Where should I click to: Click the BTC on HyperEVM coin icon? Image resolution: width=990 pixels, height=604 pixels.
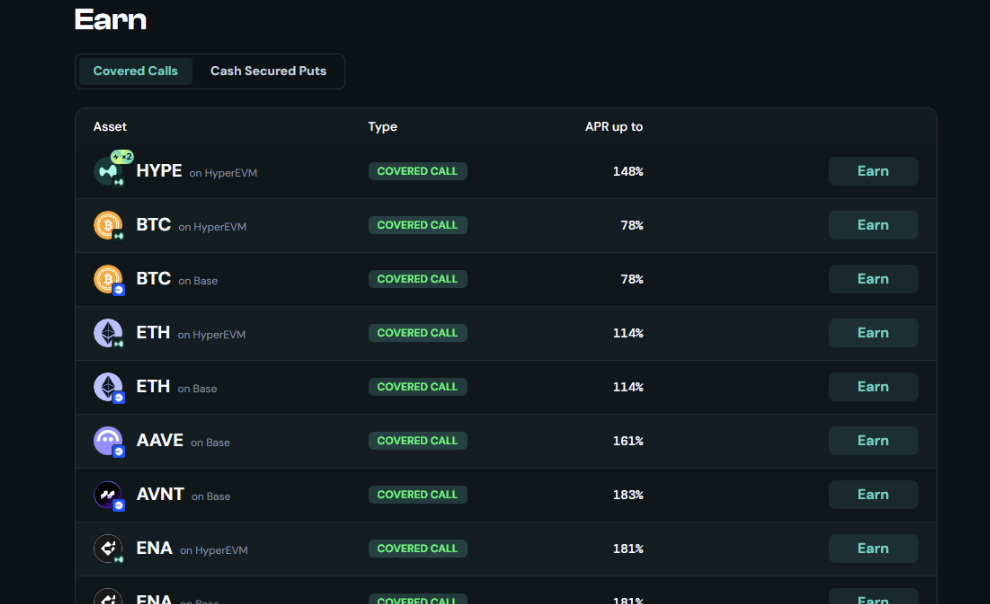tap(108, 225)
